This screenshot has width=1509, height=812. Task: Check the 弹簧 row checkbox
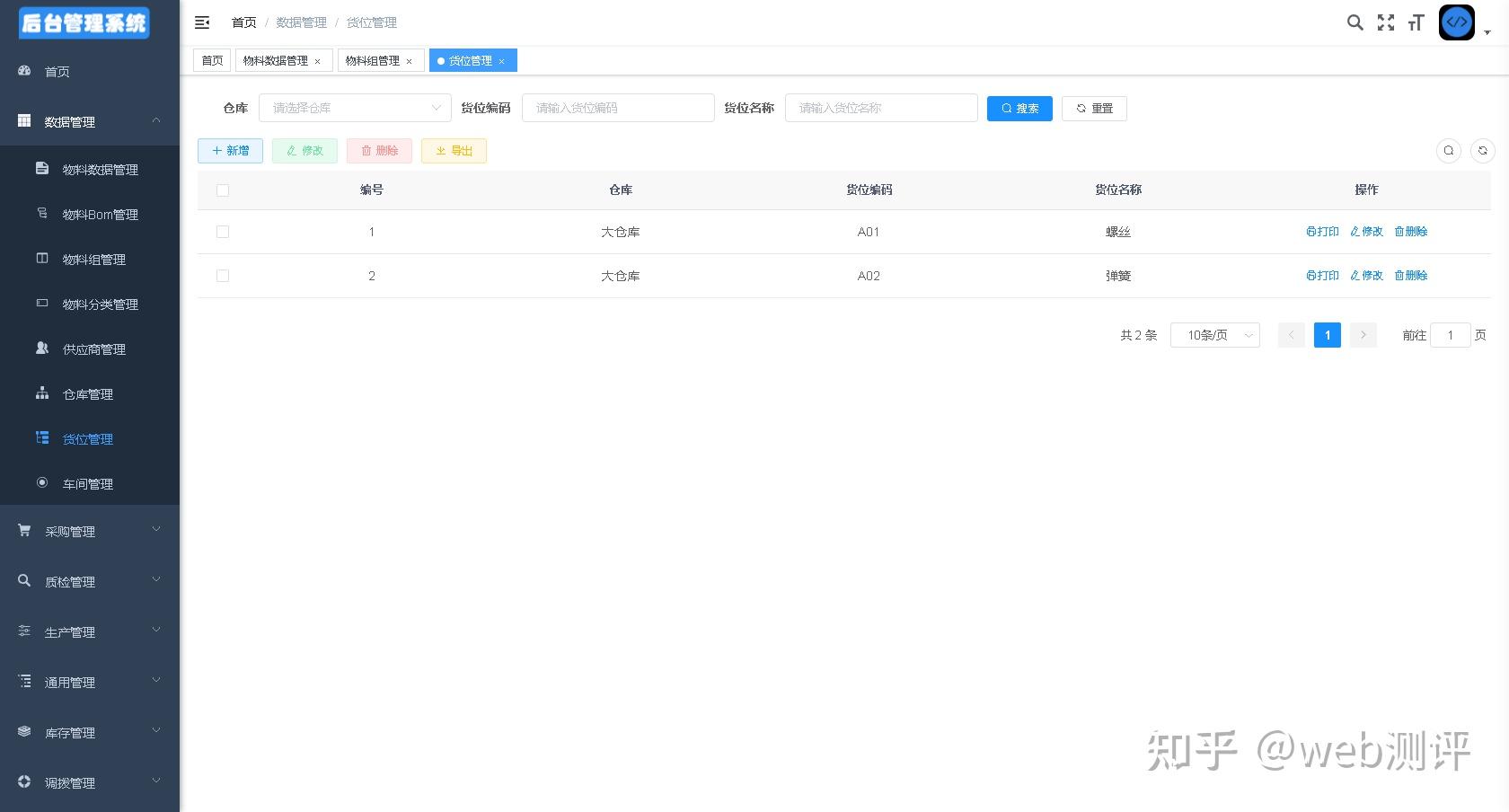(x=222, y=276)
